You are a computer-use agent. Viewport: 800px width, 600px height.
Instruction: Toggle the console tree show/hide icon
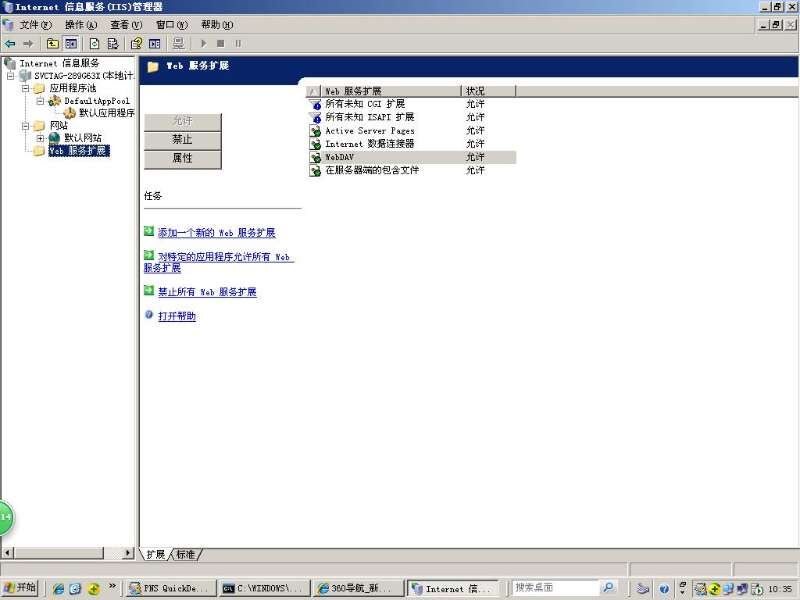[x=71, y=43]
